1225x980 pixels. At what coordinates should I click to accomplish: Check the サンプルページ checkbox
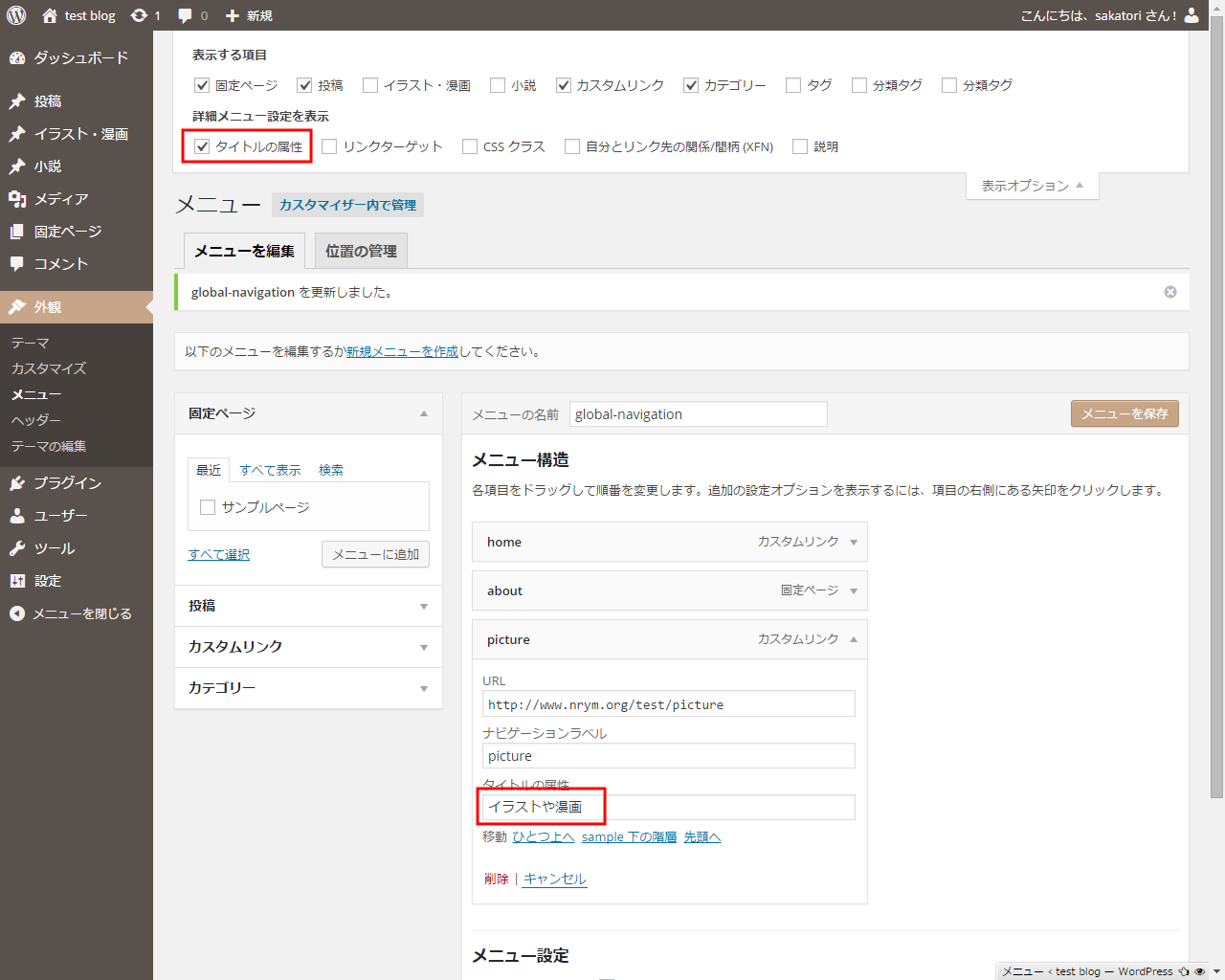[x=208, y=507]
